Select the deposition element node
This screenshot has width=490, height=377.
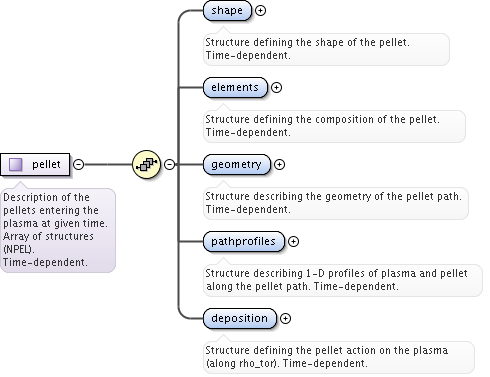[240, 318]
